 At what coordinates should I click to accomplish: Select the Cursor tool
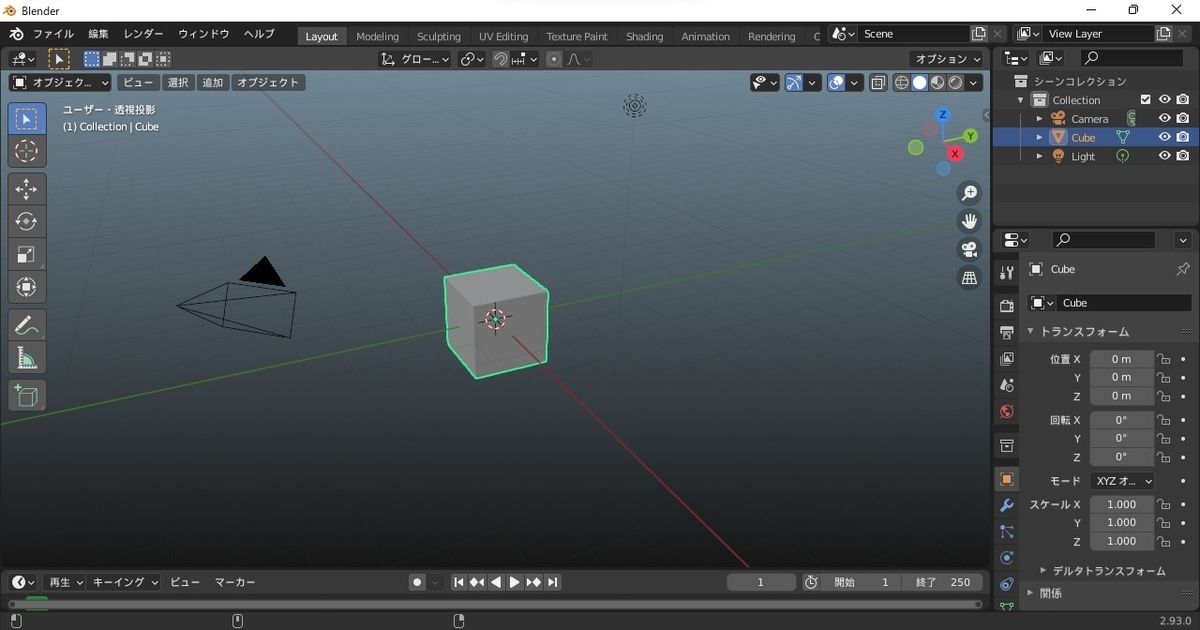27,152
